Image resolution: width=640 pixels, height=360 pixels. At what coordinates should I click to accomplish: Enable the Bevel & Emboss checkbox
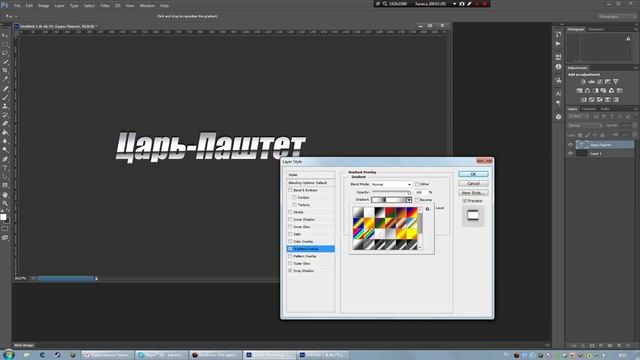(290, 190)
